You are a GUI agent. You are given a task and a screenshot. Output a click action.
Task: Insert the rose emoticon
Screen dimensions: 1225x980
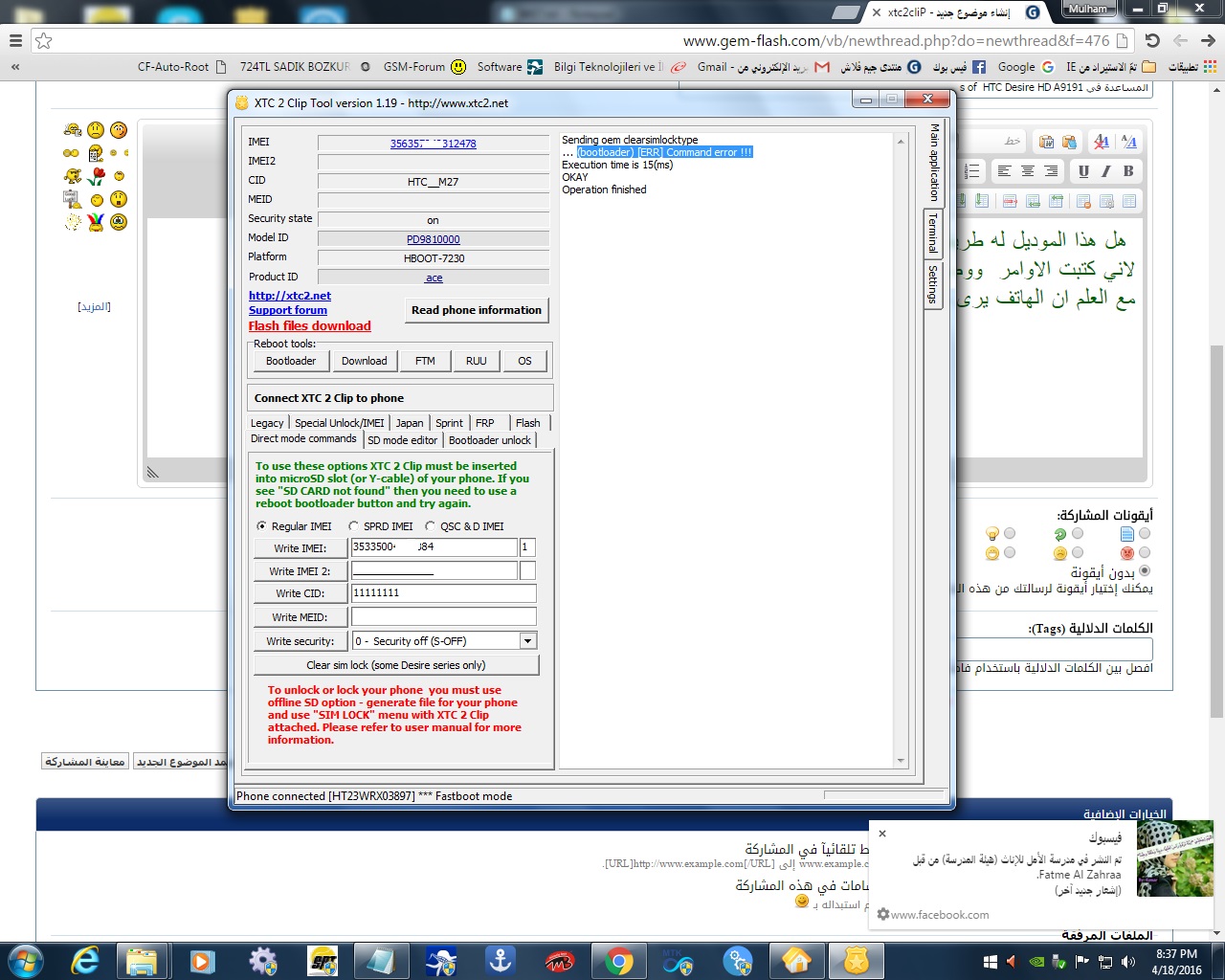click(x=96, y=176)
